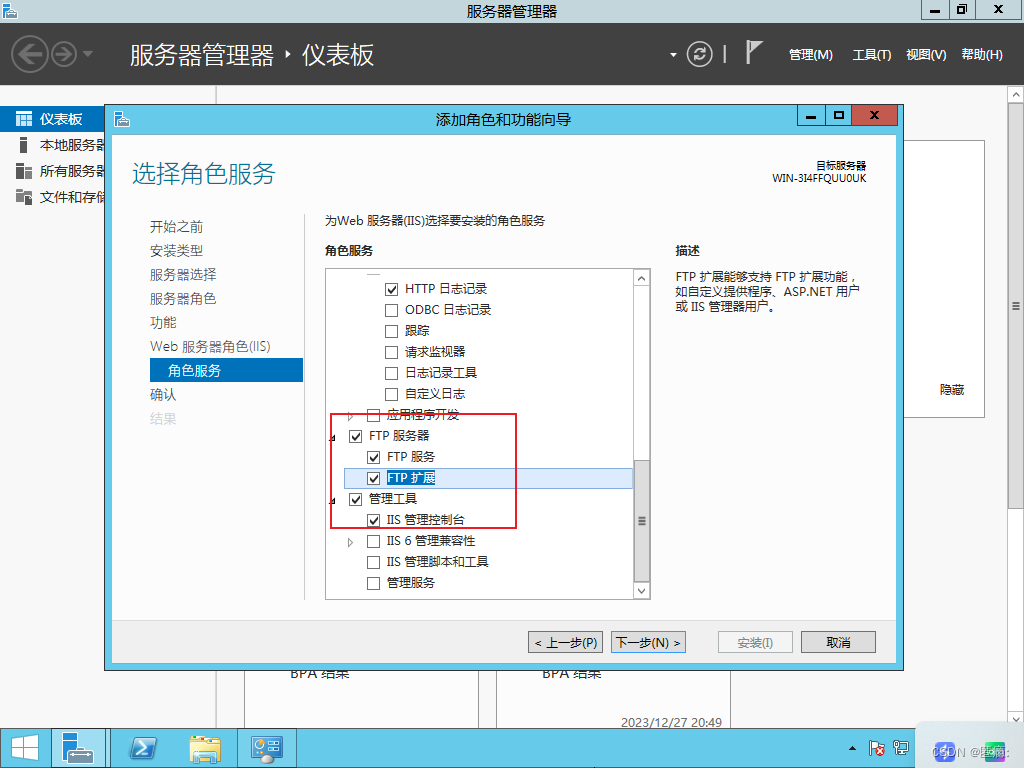Click the 文件和存储 sidebar icon

(24, 197)
